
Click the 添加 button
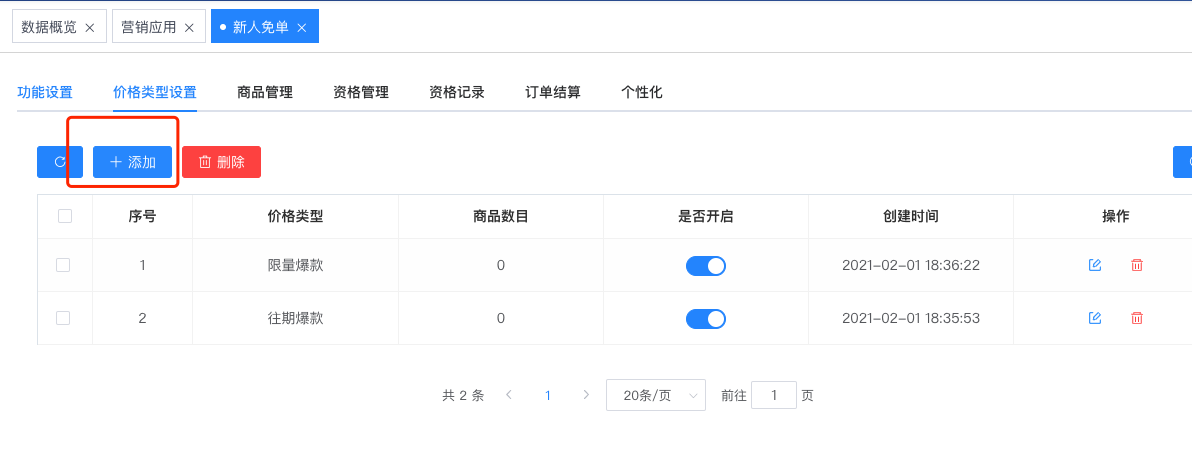pos(132,162)
